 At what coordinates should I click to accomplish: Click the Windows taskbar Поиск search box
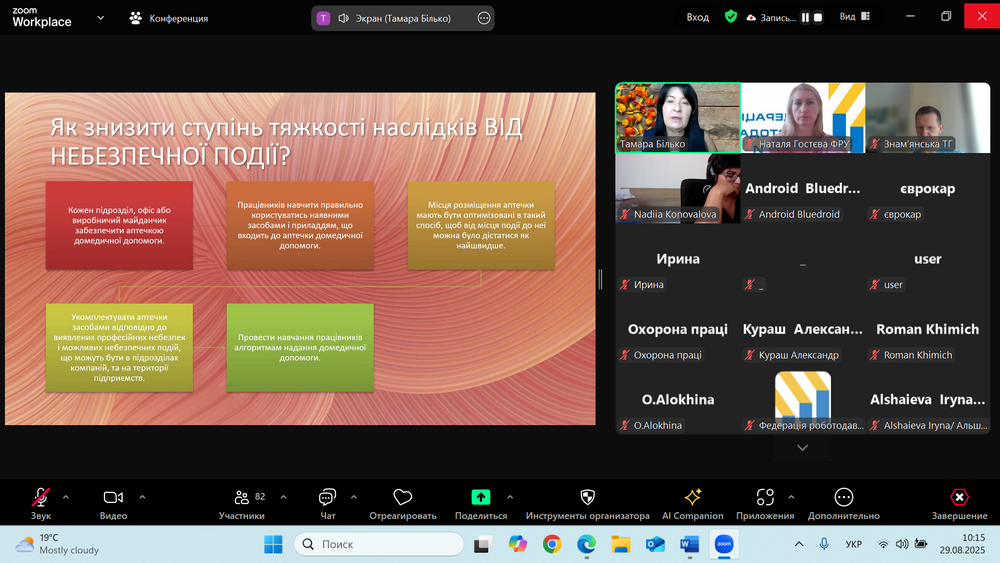[x=378, y=544]
